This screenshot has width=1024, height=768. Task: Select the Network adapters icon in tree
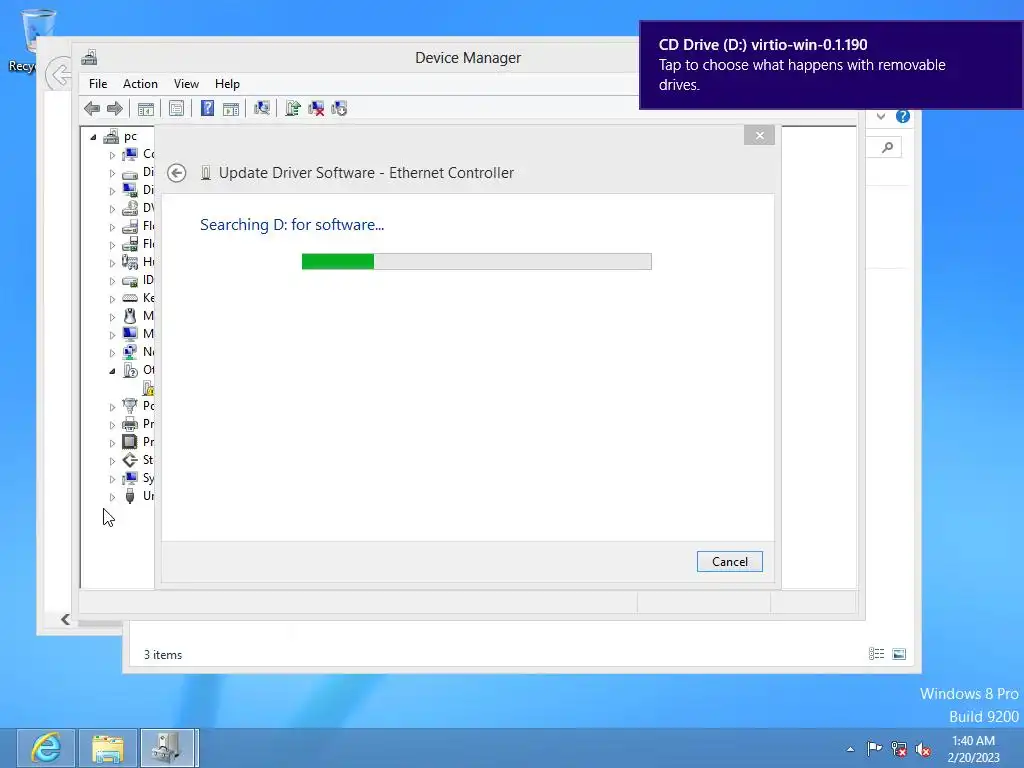(x=130, y=352)
